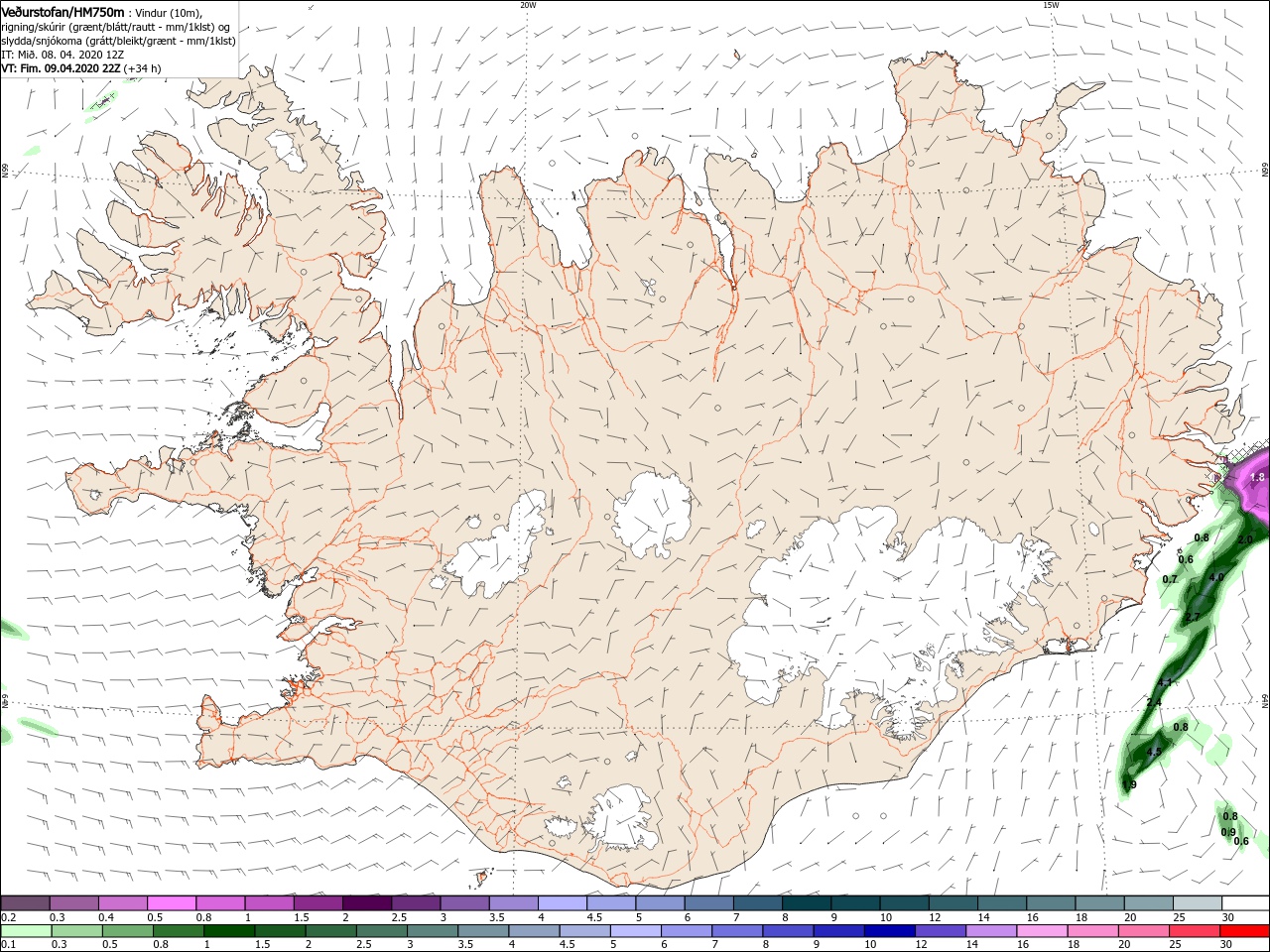Click the round white Hofsjökull glacier in central Iceland
This screenshot has width=1270, height=952.
click(x=652, y=515)
